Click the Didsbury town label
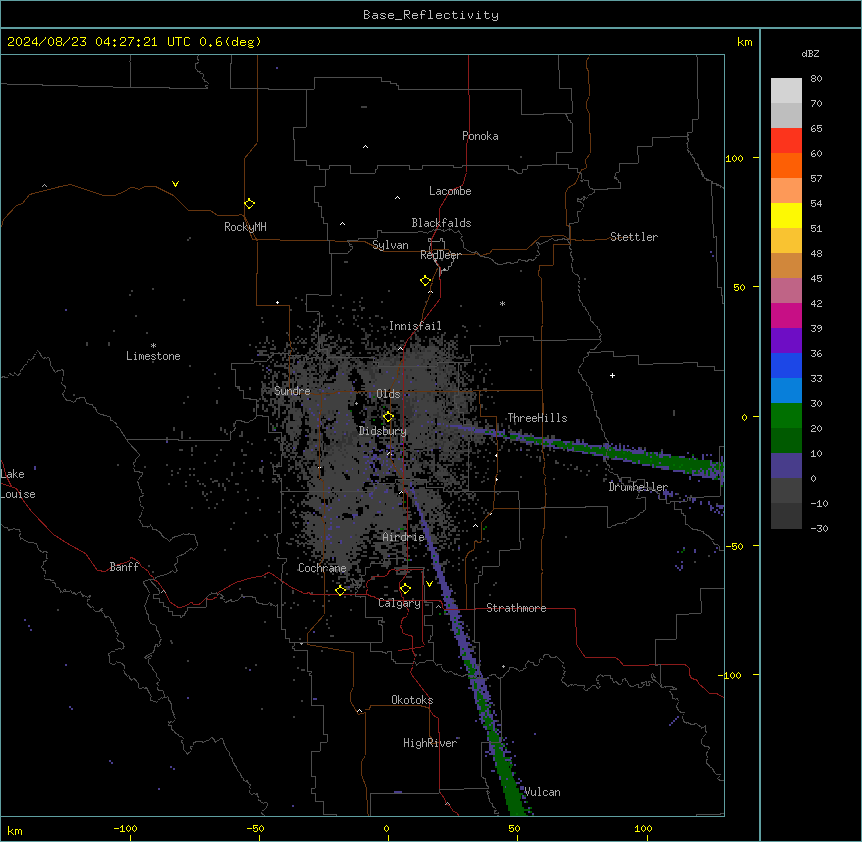862x842 pixels. [x=382, y=431]
